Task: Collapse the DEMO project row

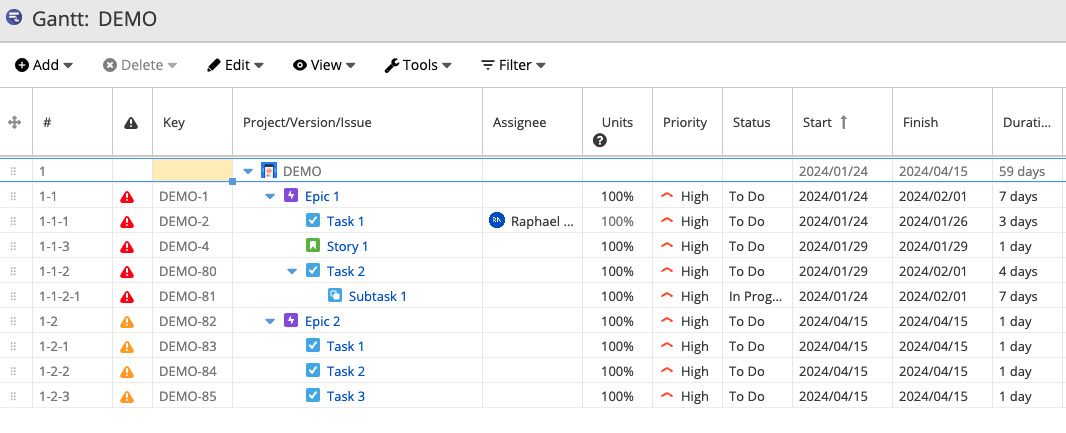Action: pos(248,172)
